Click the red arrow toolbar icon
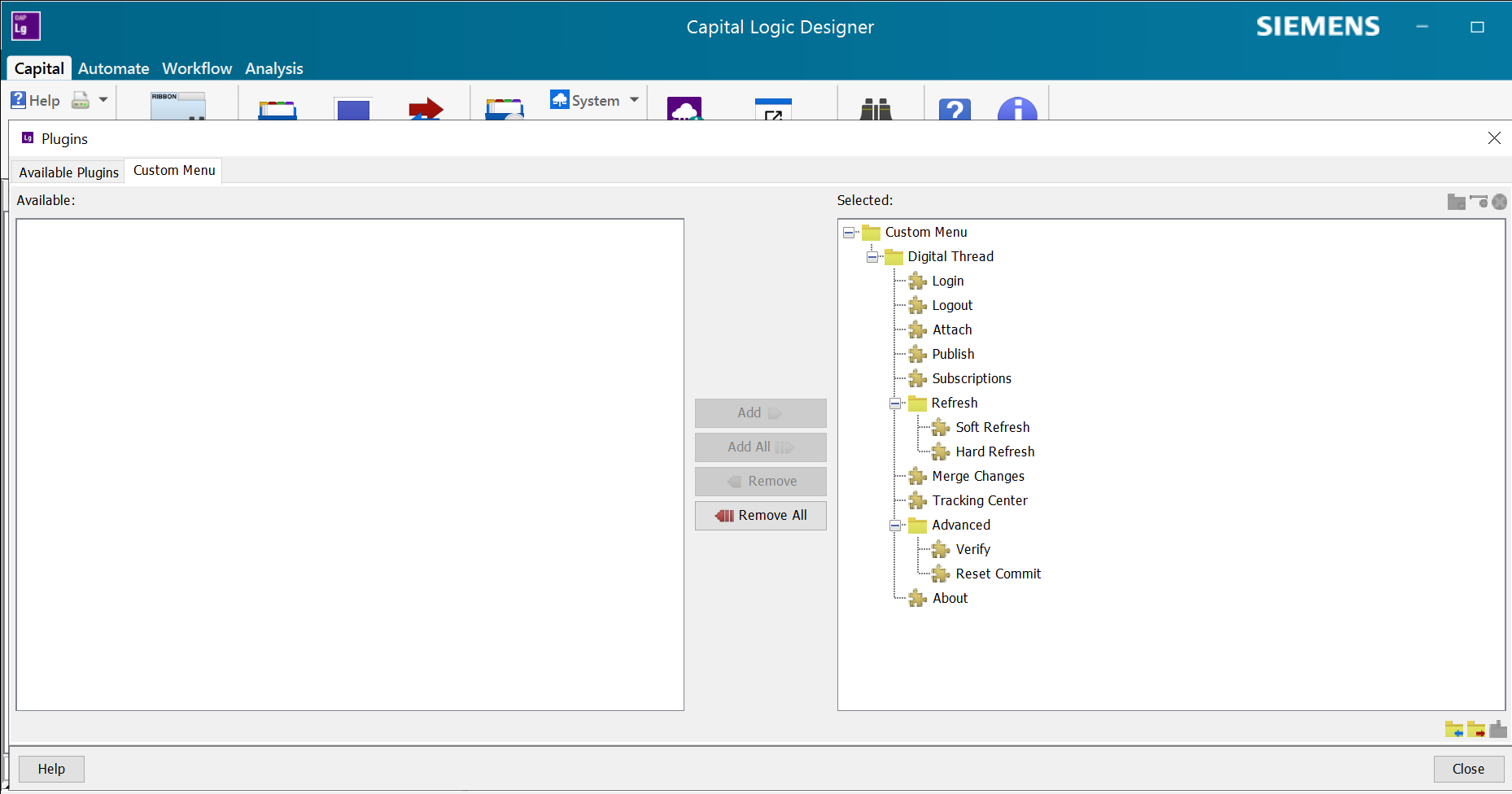 (426, 109)
